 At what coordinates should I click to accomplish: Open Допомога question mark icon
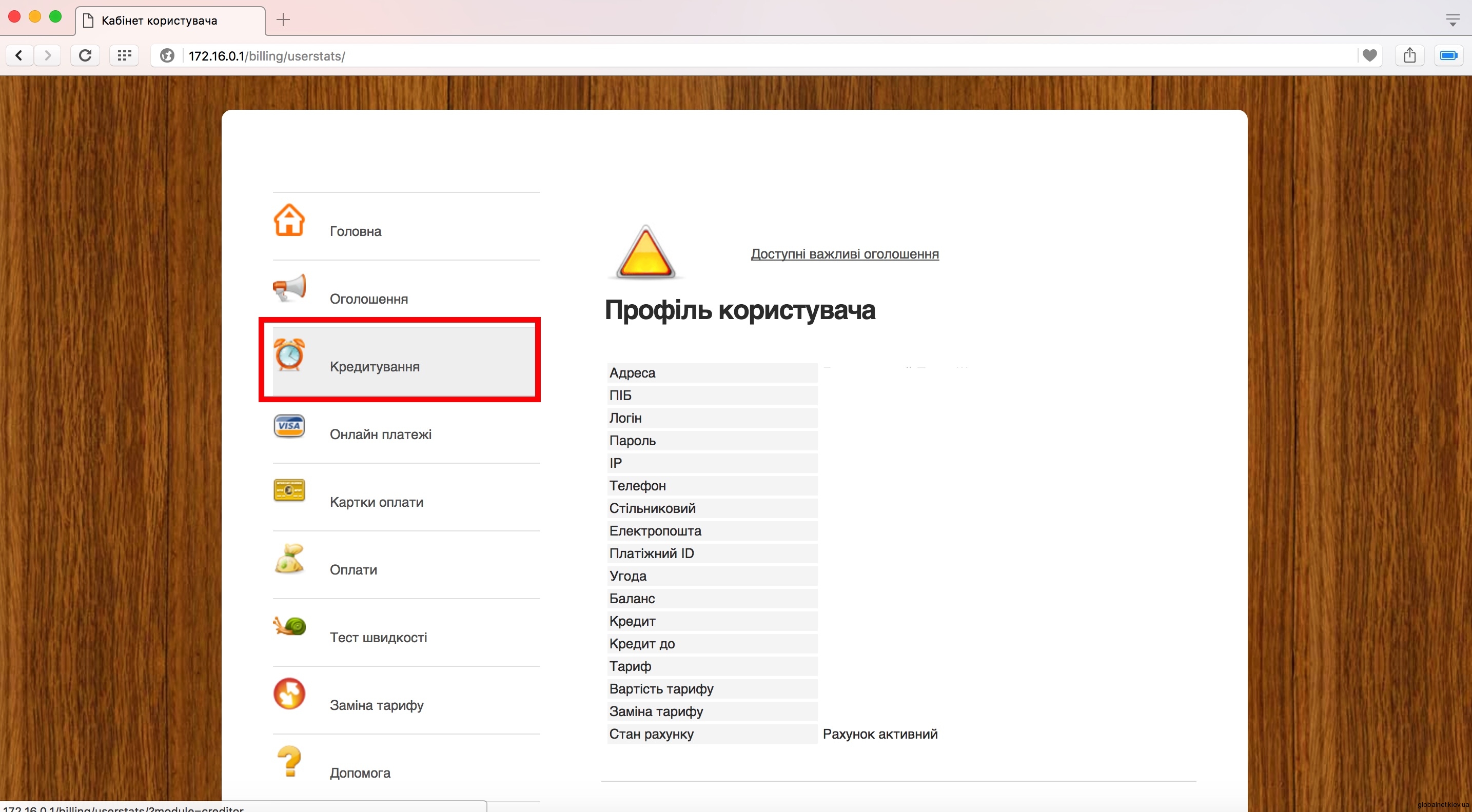289,762
